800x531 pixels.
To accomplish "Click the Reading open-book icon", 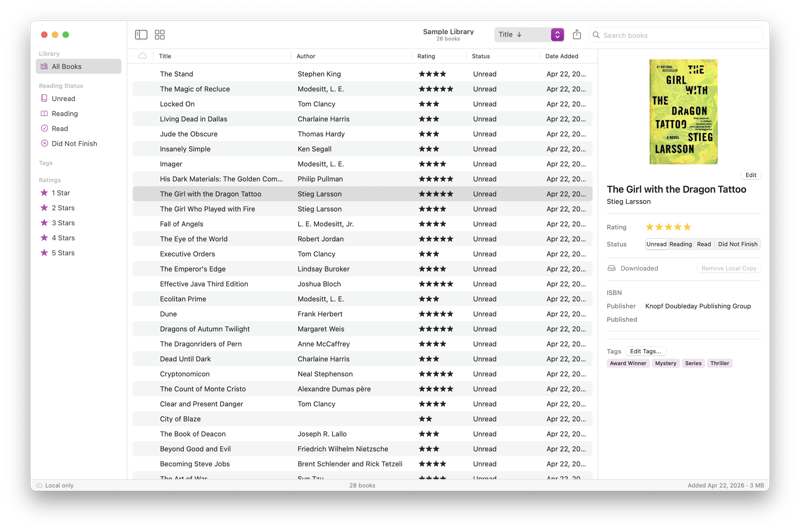I will click(x=44, y=113).
